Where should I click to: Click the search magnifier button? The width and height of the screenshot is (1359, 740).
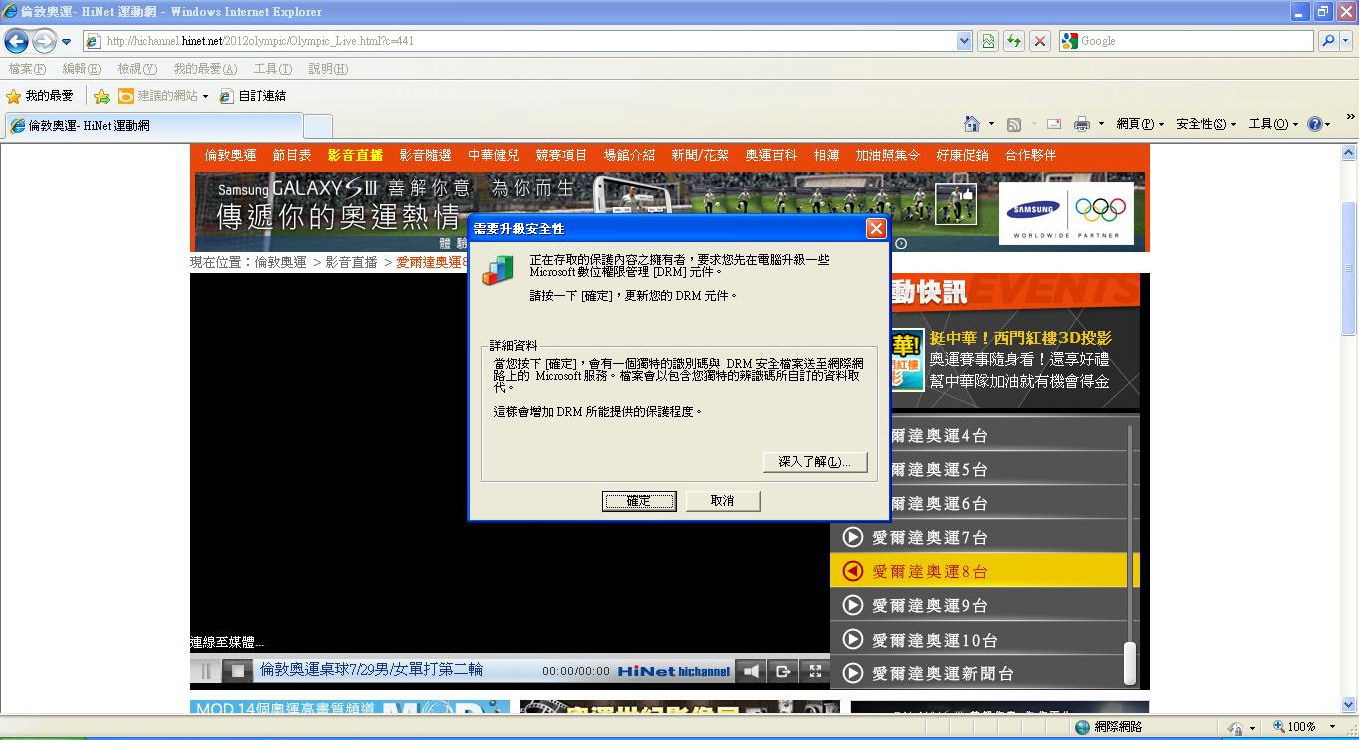tap(1326, 41)
